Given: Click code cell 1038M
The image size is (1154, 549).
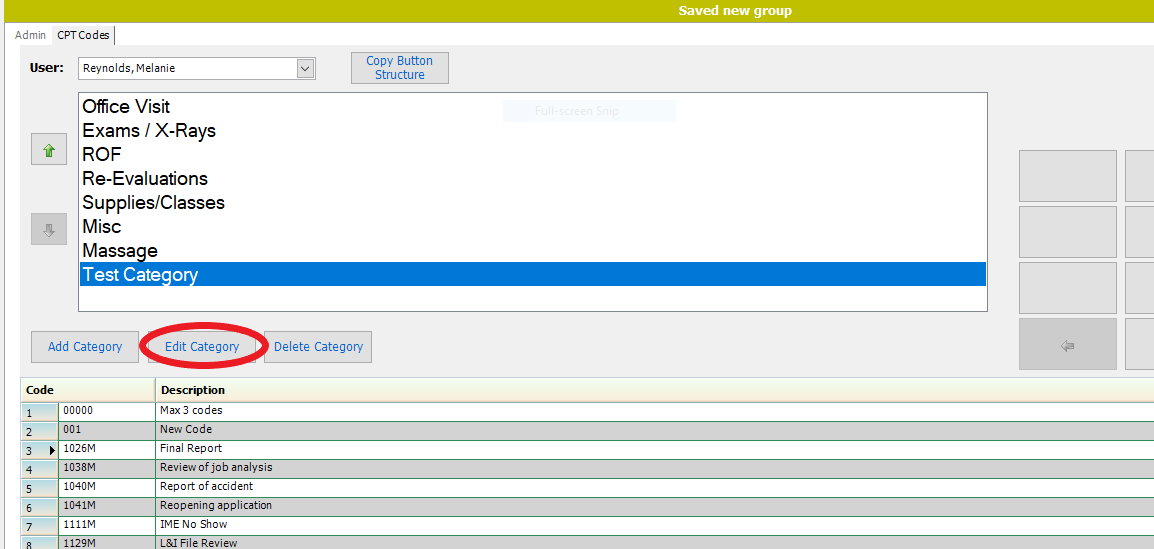Looking at the screenshot, I should [x=107, y=468].
